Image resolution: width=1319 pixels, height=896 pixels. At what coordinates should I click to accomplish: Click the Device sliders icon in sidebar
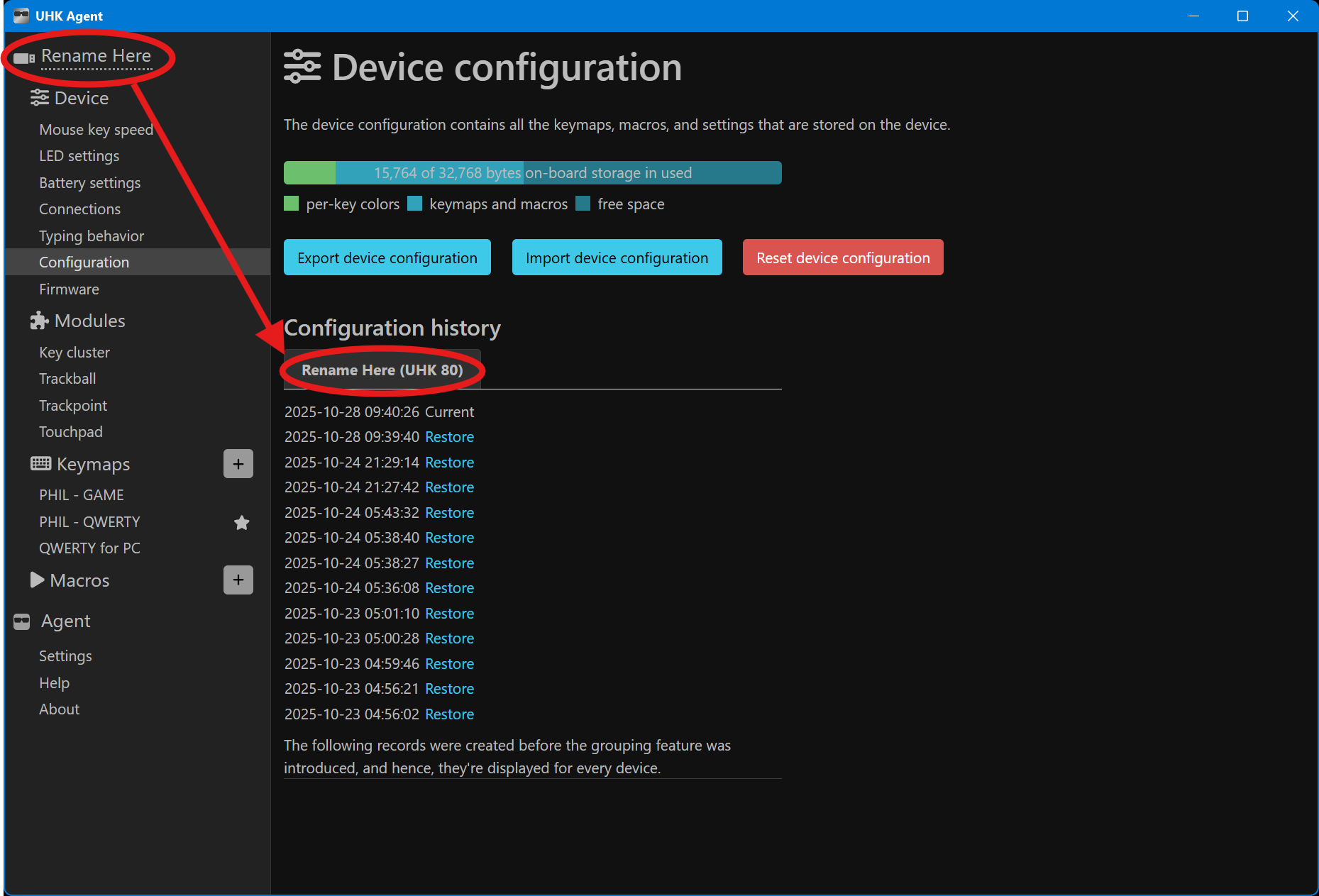coord(40,98)
